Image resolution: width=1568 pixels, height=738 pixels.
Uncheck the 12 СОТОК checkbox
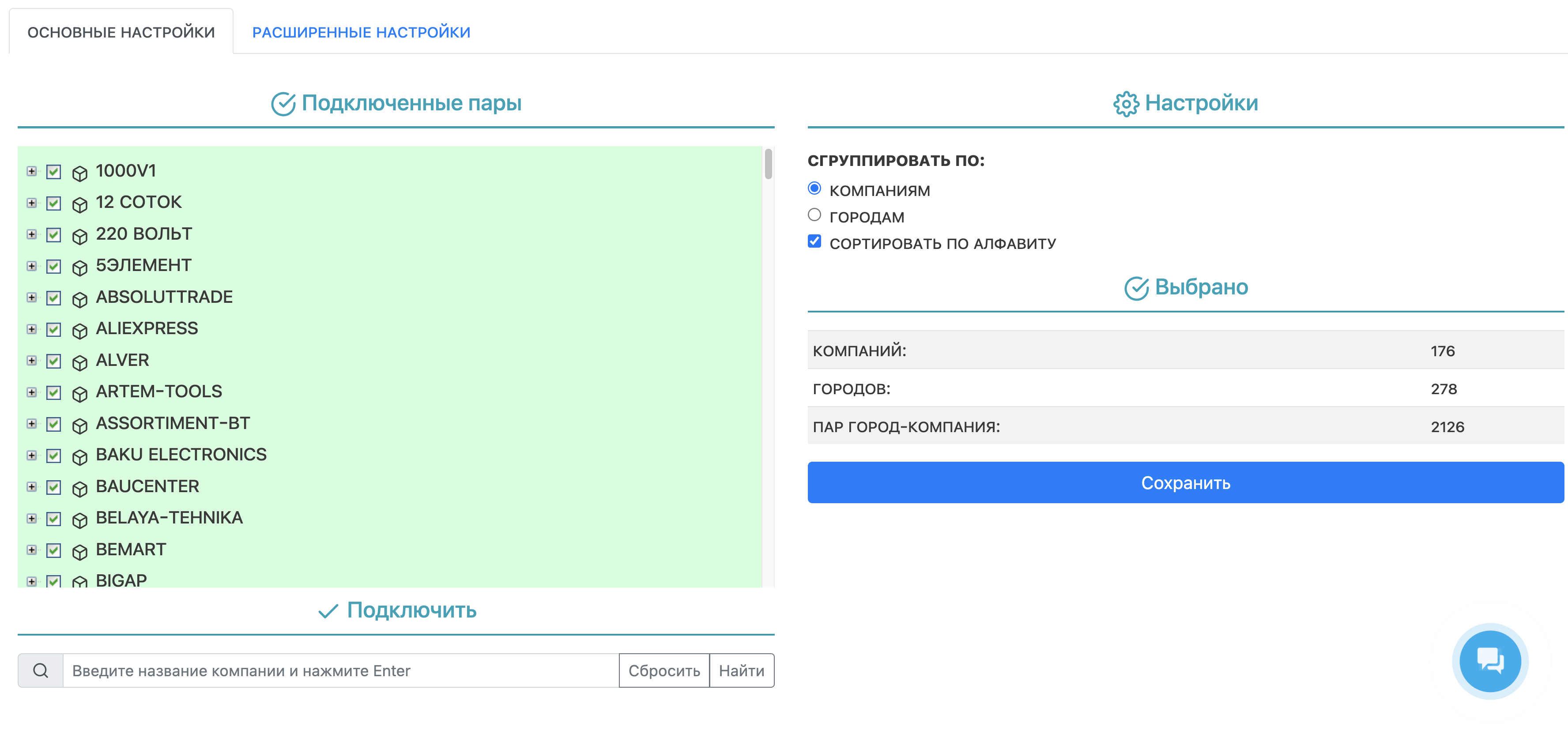coord(53,203)
